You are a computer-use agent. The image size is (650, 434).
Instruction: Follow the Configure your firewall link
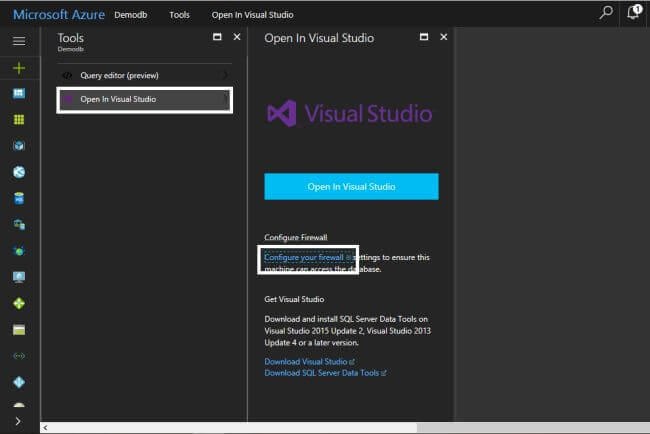point(304,257)
